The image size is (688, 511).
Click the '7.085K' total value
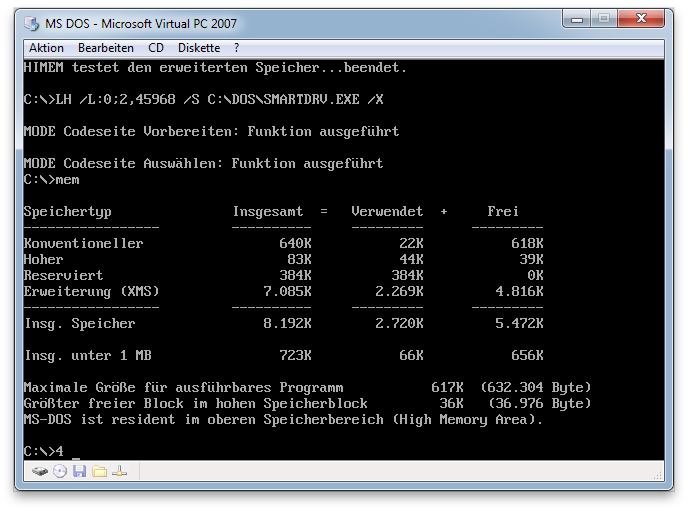tap(287, 292)
